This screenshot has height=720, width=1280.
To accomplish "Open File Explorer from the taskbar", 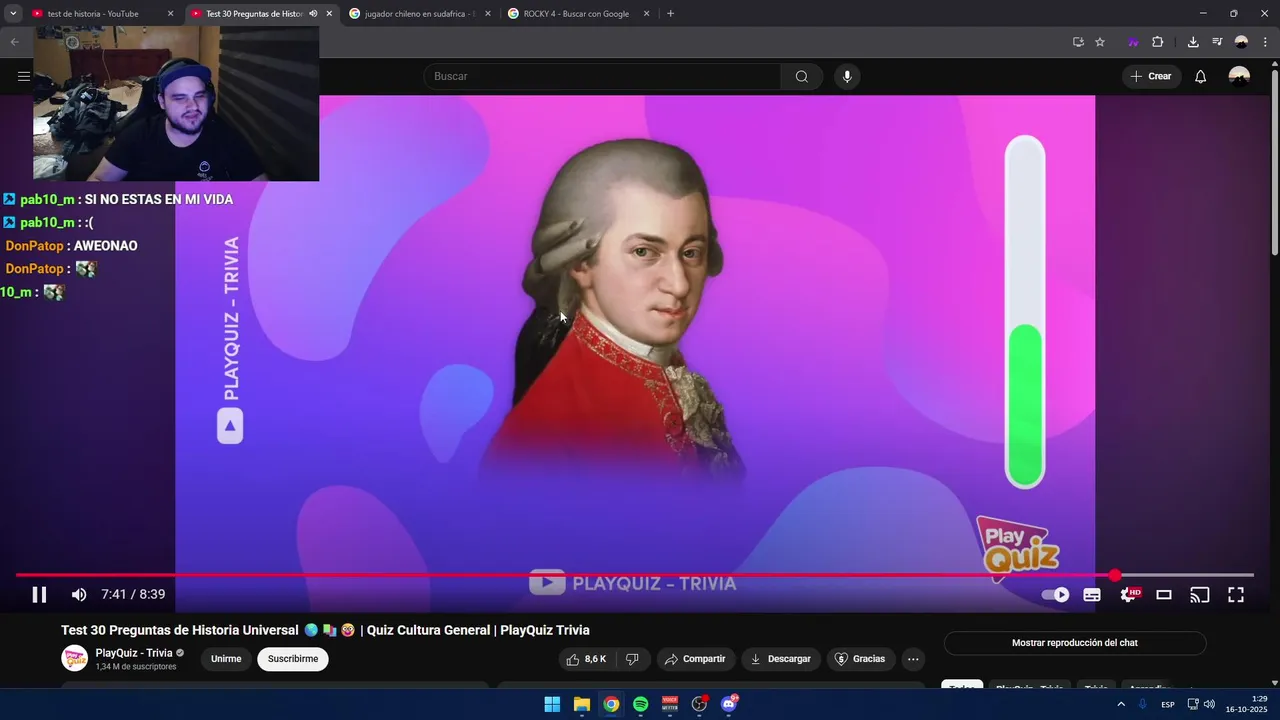I will pyautogui.click(x=582, y=704).
